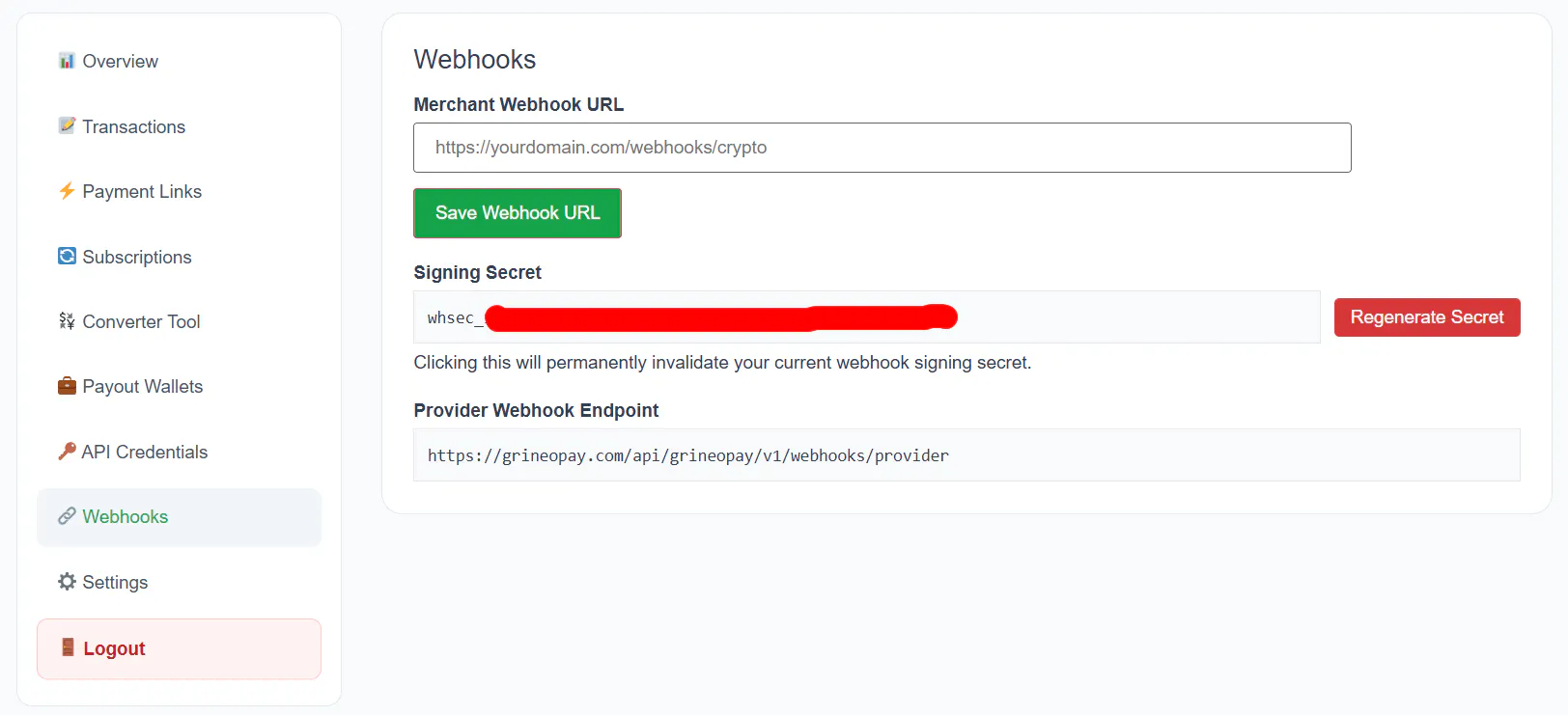Click the Logout door icon
Screen dimensions: 1568x715
coord(68,647)
